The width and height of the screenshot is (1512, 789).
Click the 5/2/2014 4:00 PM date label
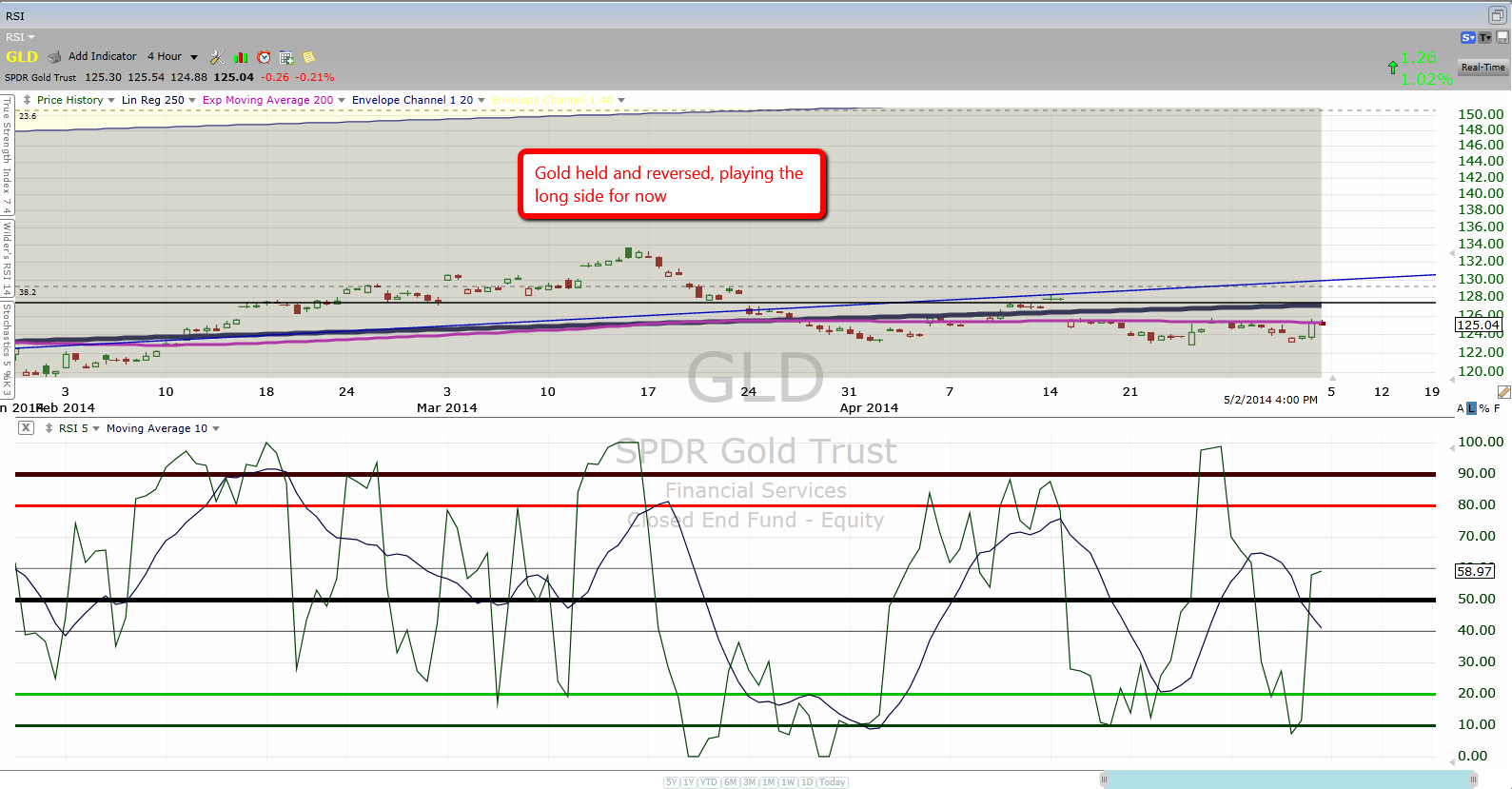point(1270,400)
